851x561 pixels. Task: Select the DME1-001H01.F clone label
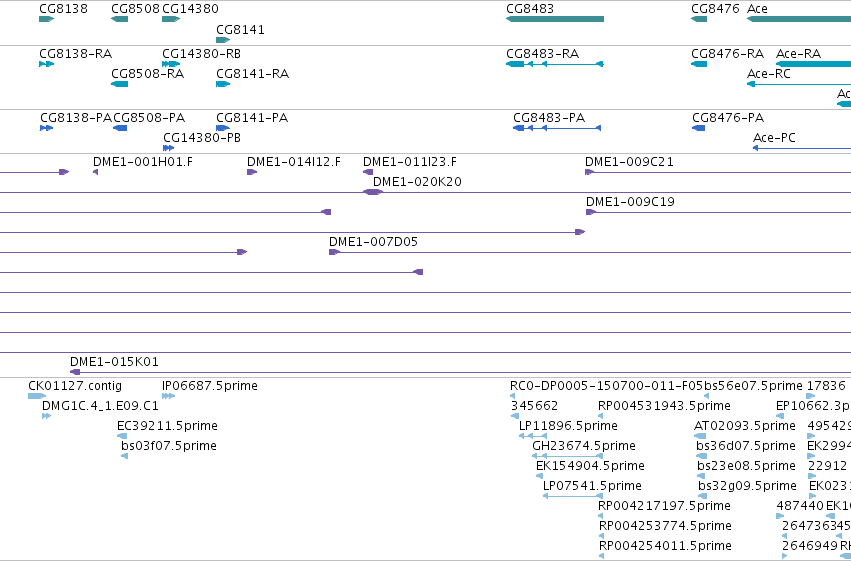pyautogui.click(x=143, y=162)
